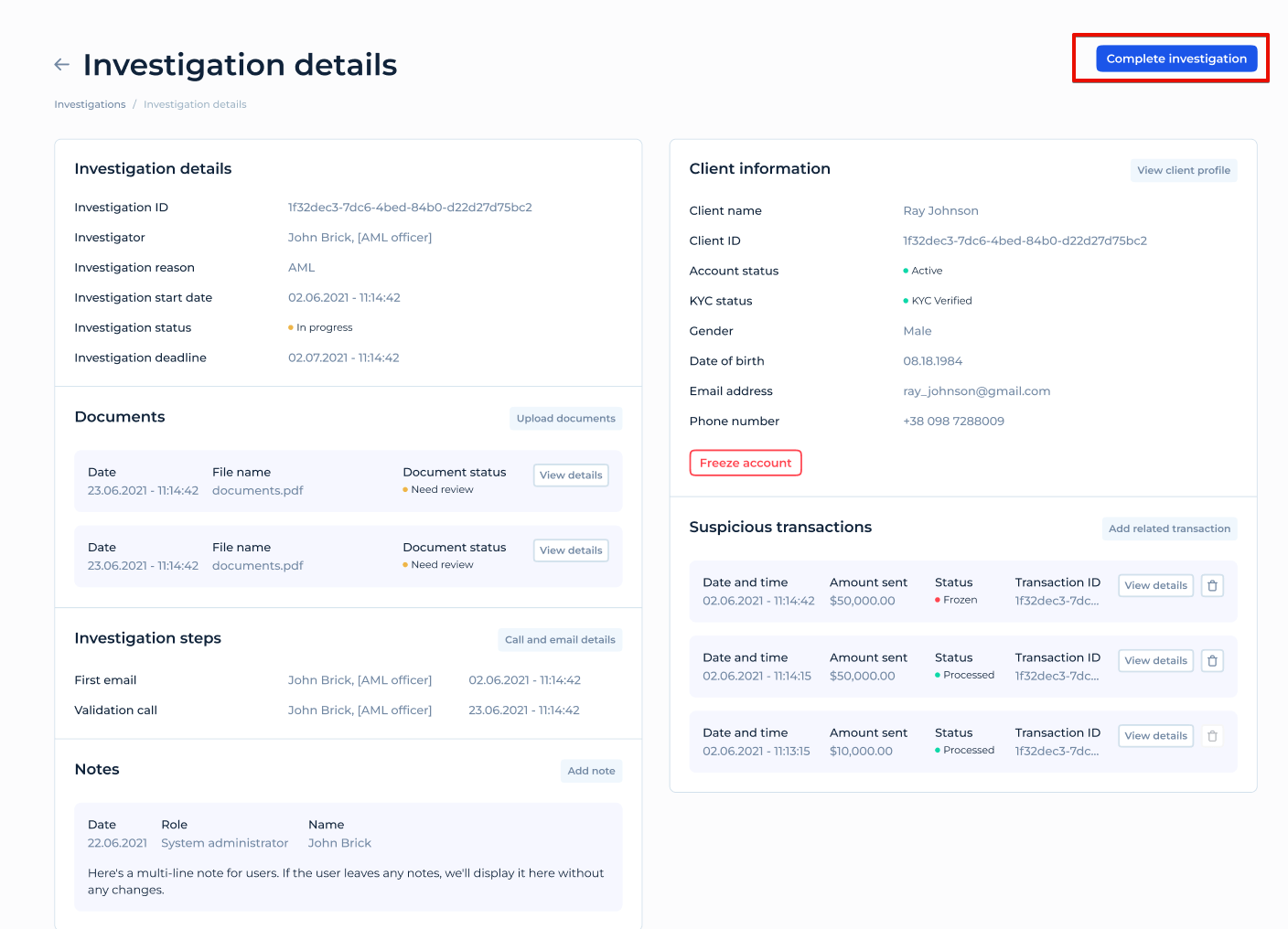Click the Freeze account button
This screenshot has width=1288, height=929.
pyautogui.click(x=745, y=463)
